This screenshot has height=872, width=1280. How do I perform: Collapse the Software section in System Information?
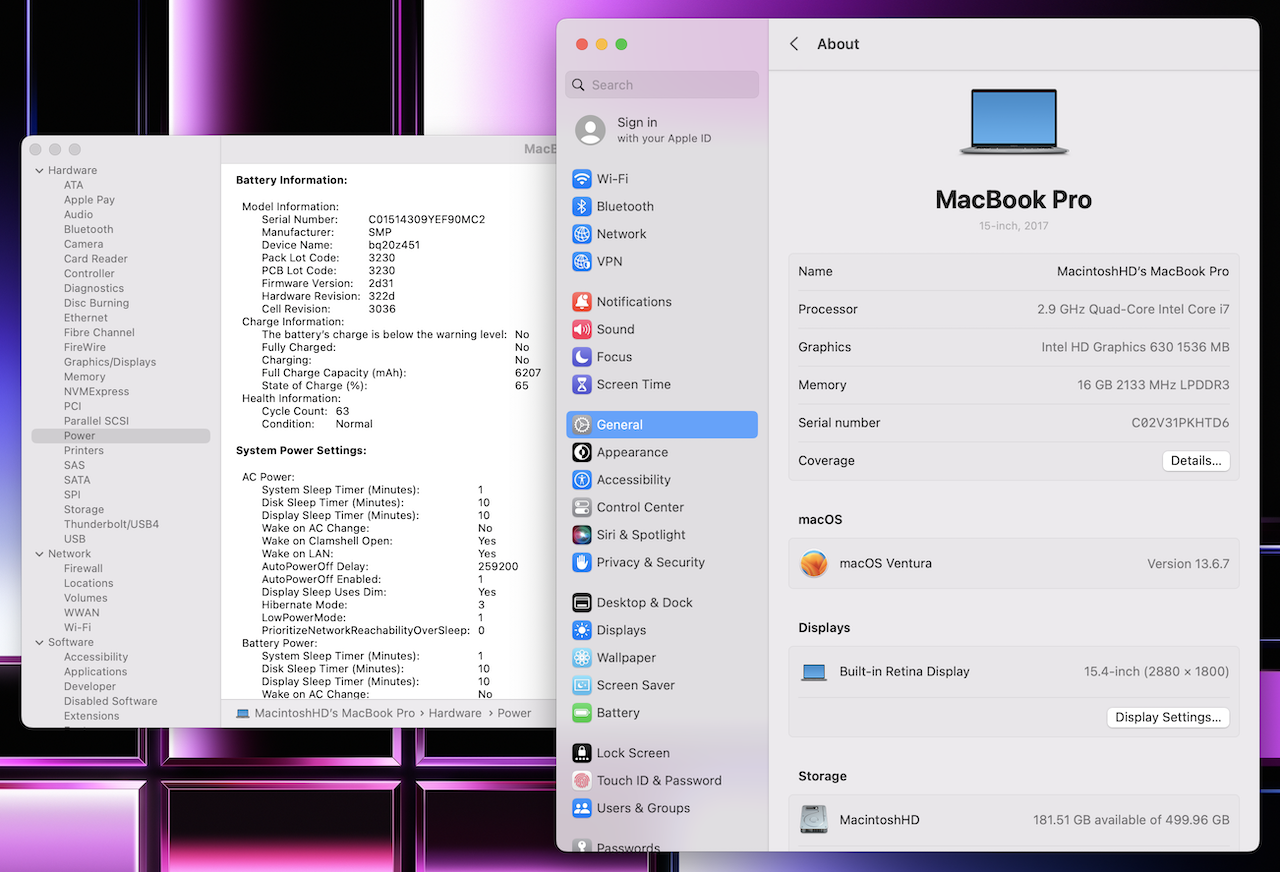point(39,643)
